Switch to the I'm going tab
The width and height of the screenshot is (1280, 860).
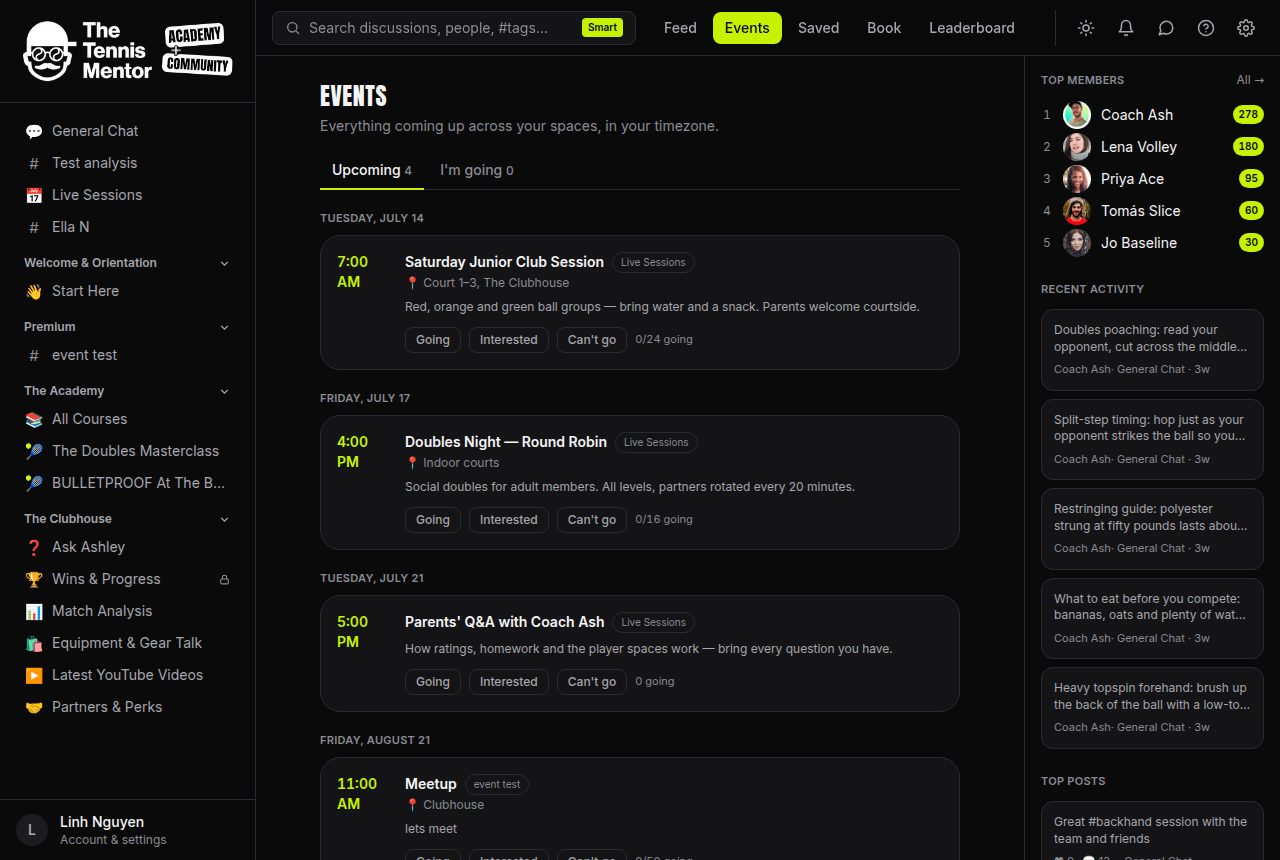tap(477, 170)
